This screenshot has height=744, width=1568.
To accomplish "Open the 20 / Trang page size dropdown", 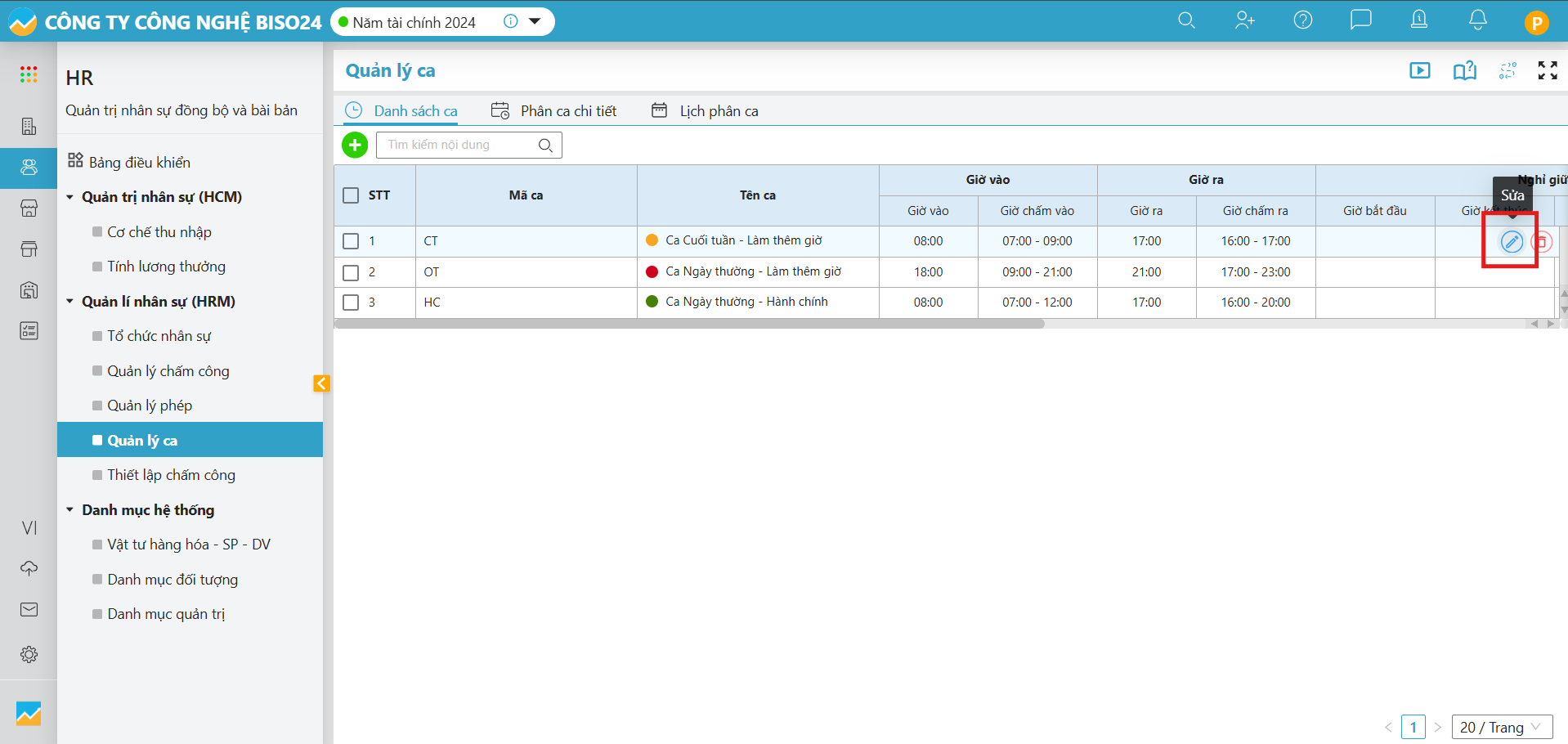I will point(1501,727).
